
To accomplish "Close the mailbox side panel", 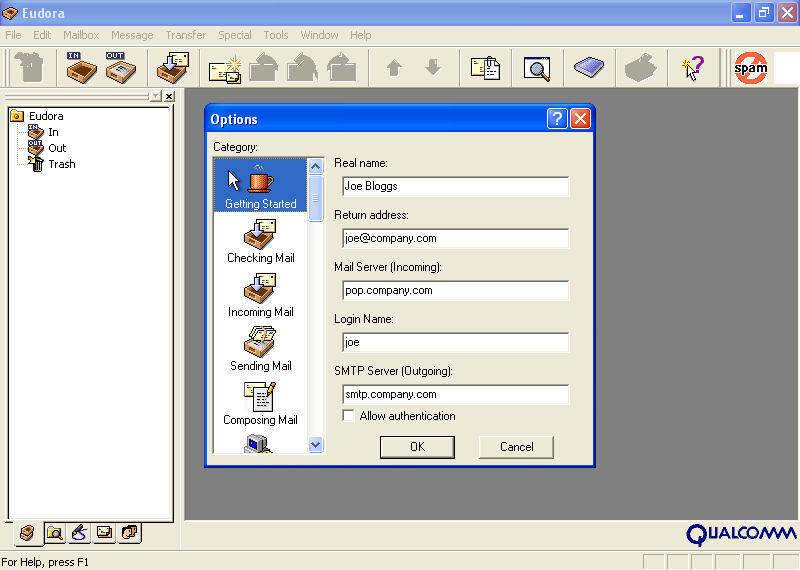I will 169,96.
